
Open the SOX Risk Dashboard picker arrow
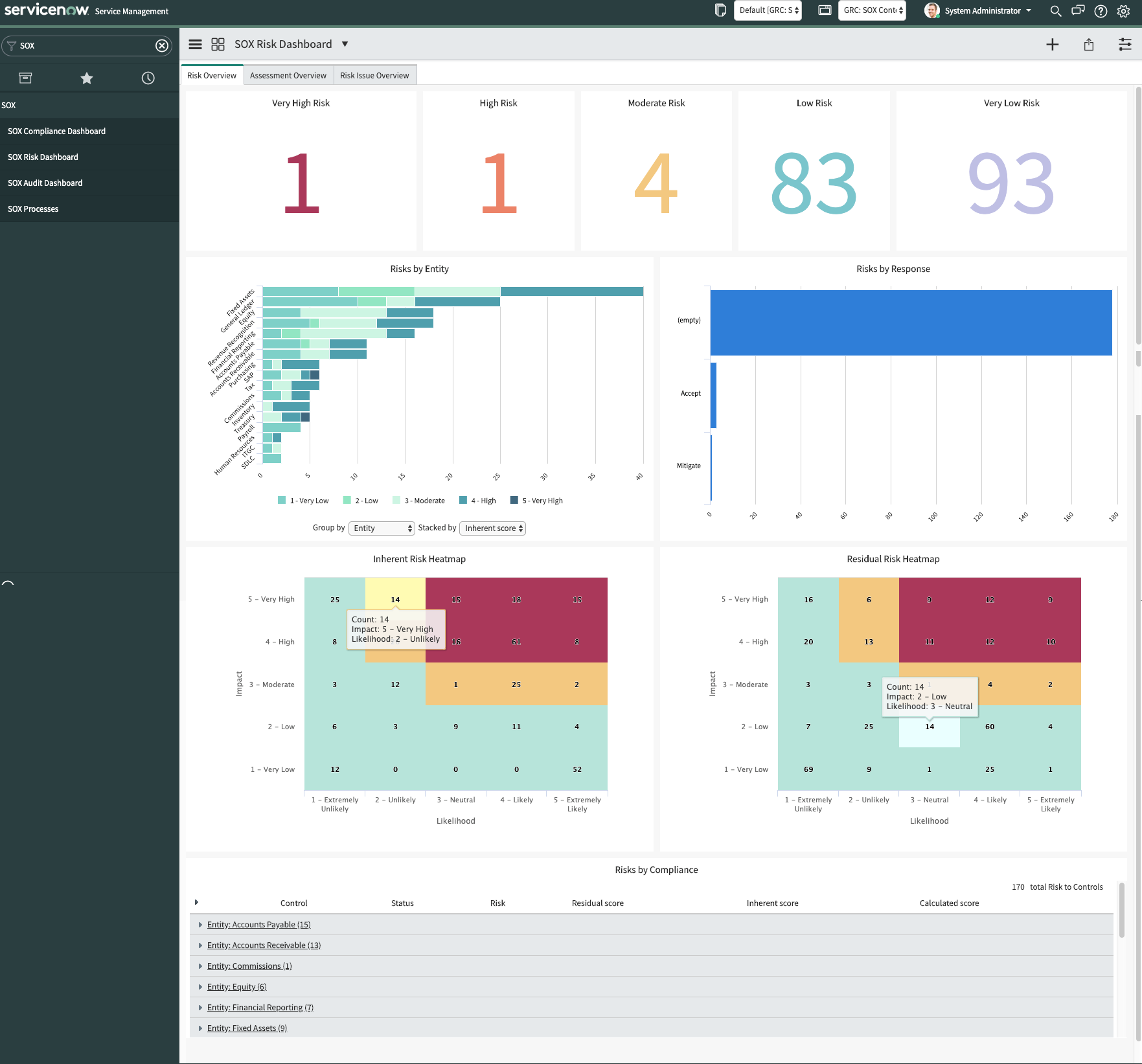click(x=345, y=44)
